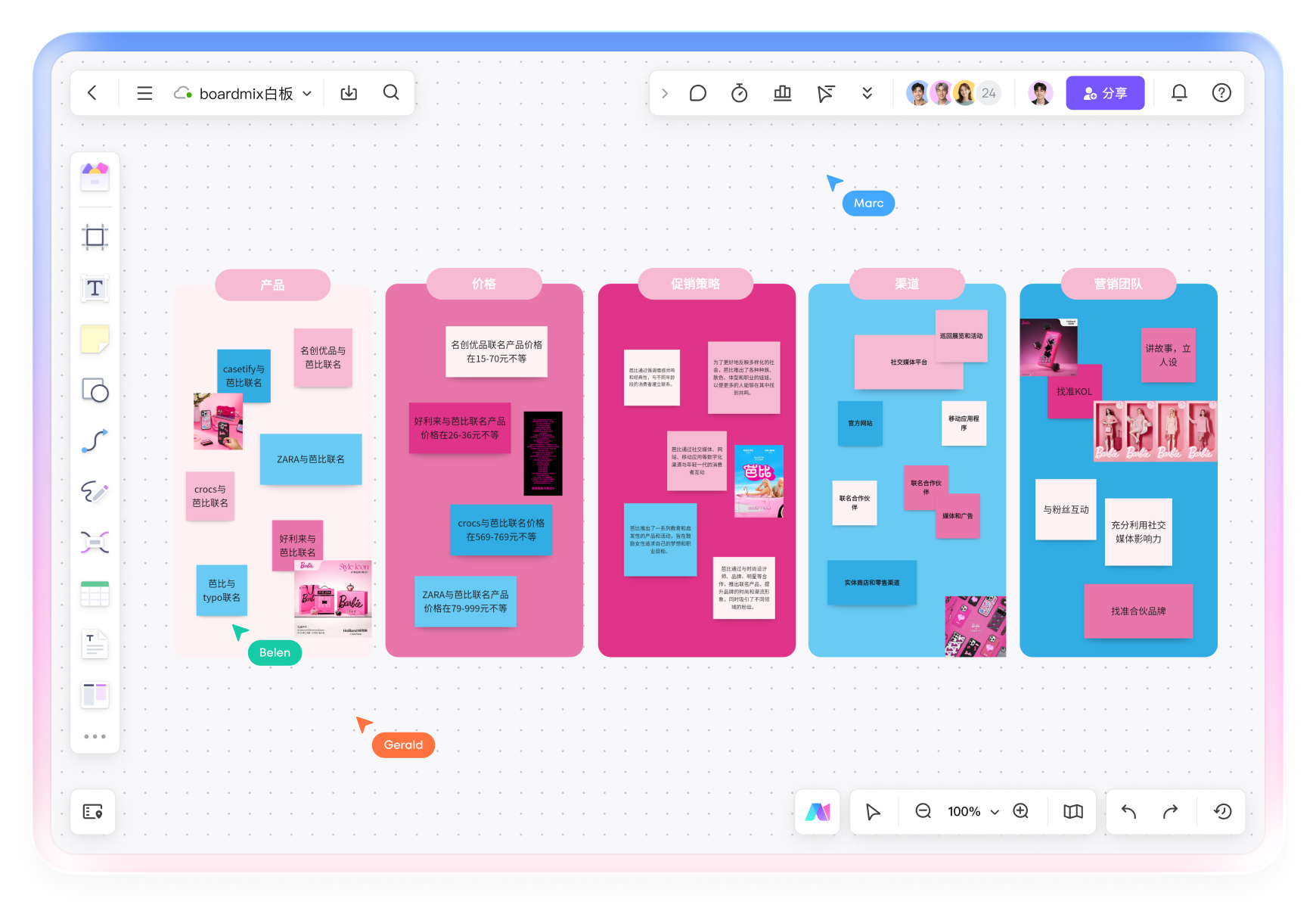
Task: Click the 分享 share button
Action: pyautogui.click(x=1104, y=93)
